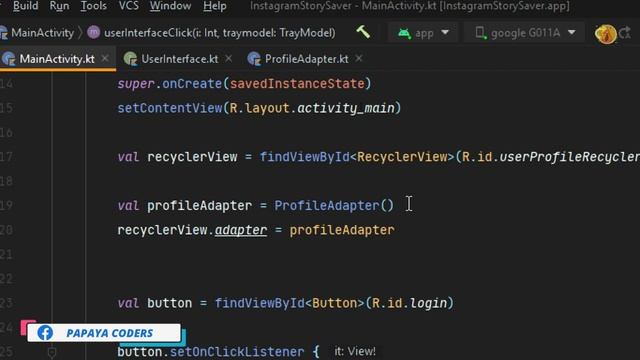640x360 pixels.
Task: Click 'super' keyword in onCreate call
Action: [136, 84]
